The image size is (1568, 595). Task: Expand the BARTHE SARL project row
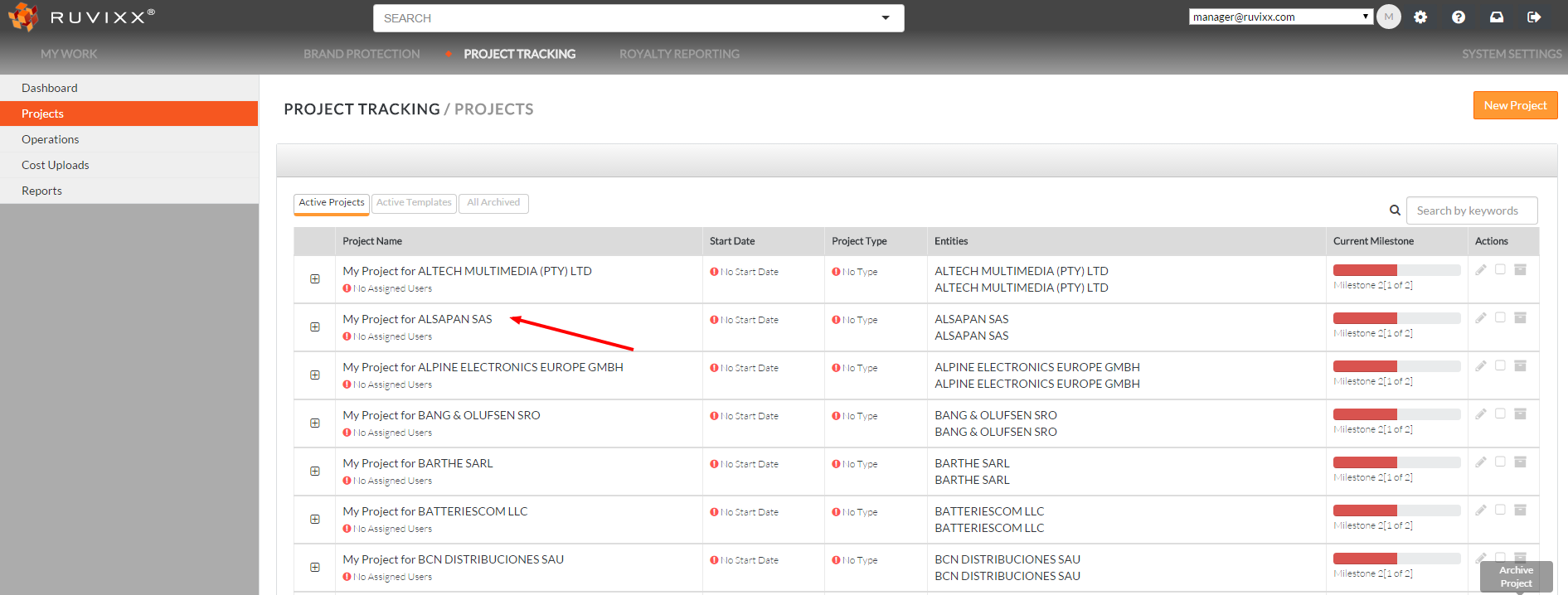coord(315,472)
